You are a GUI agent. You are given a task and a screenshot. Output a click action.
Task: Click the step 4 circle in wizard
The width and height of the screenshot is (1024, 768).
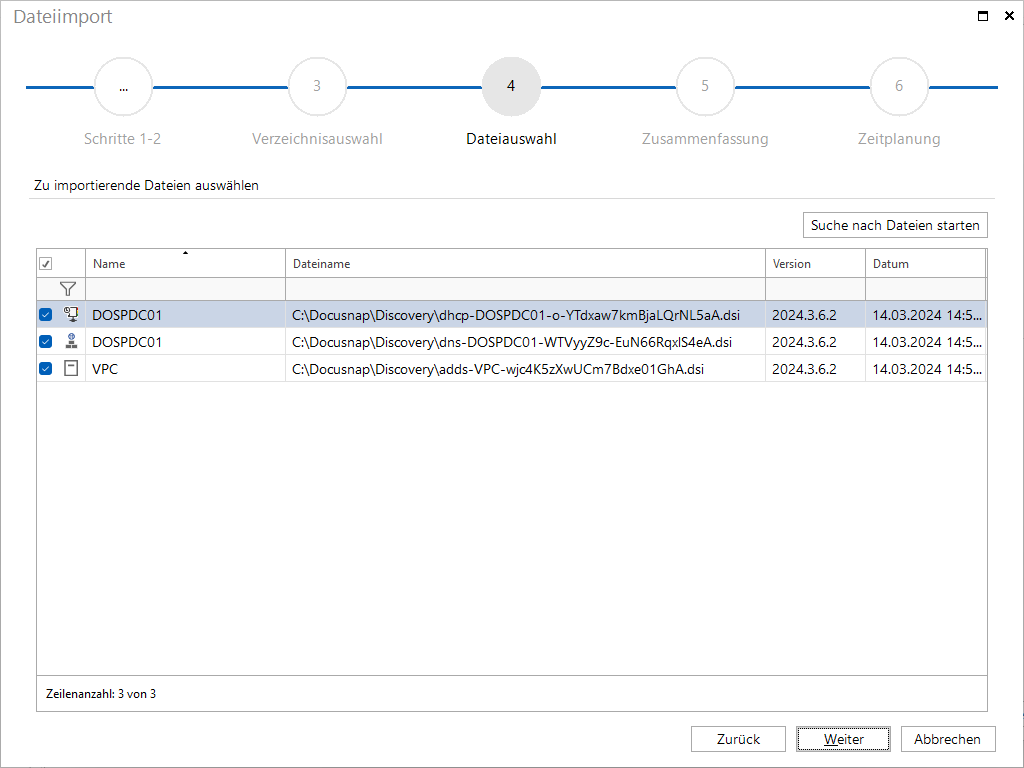511,86
